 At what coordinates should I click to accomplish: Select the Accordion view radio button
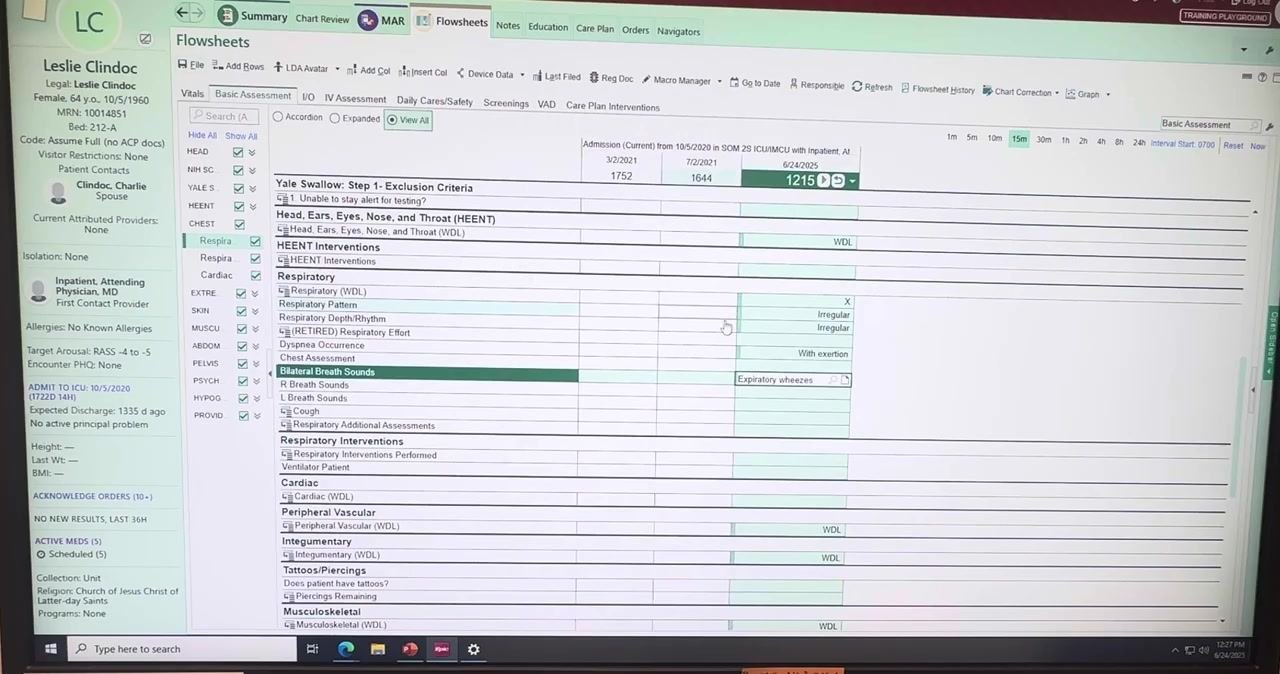[x=278, y=117]
